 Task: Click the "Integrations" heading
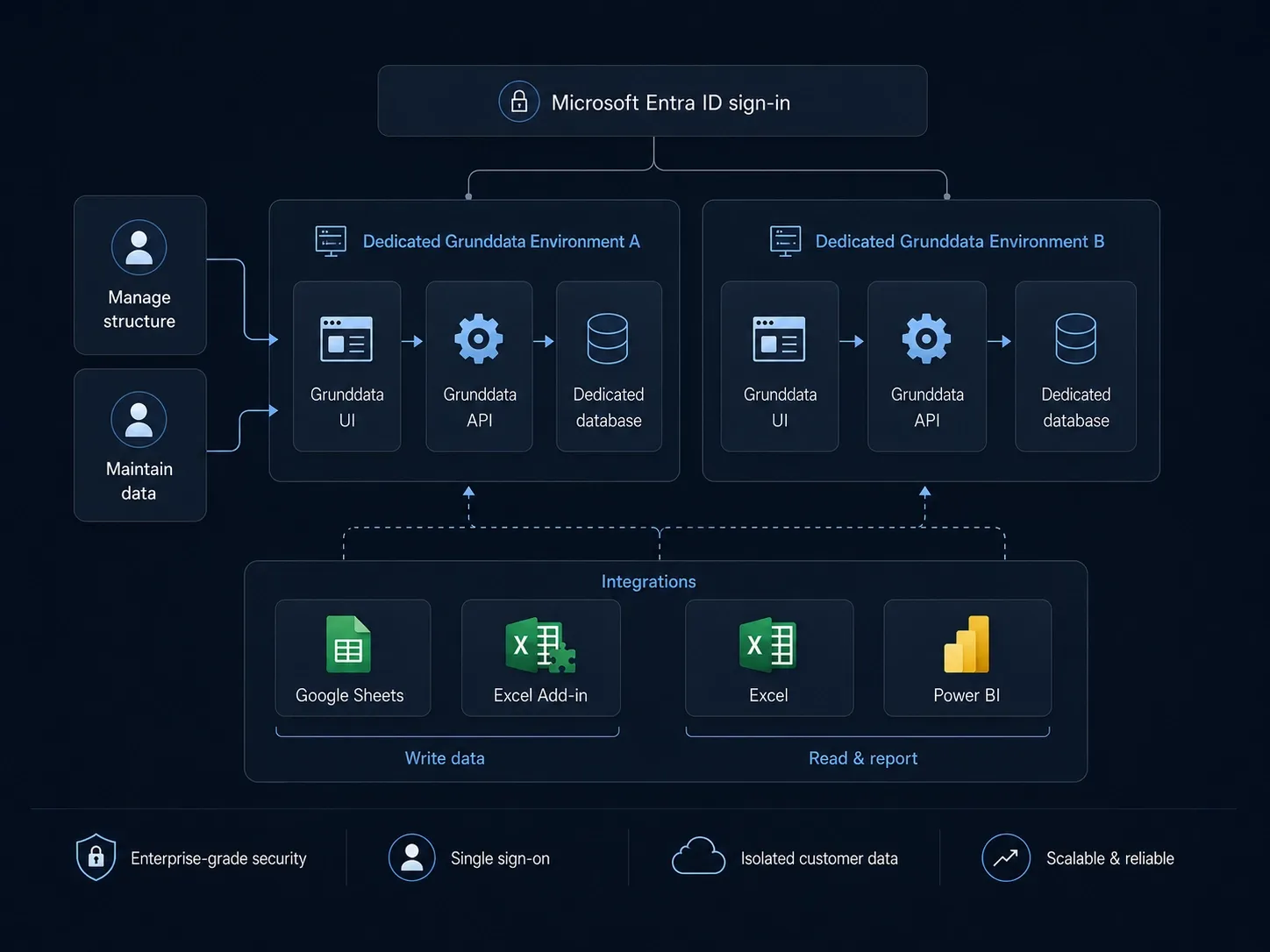[x=649, y=581]
